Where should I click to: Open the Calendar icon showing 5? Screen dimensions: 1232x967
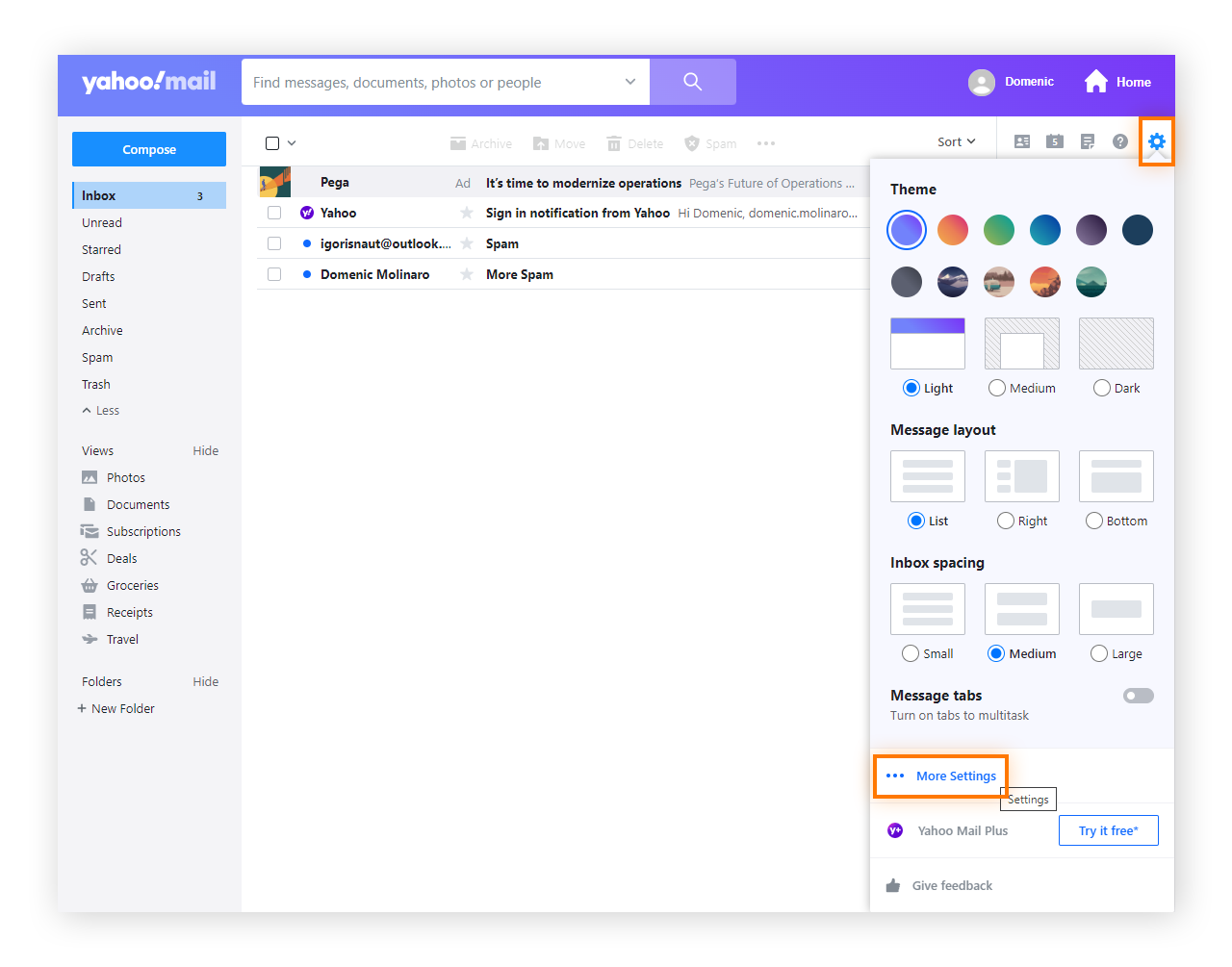(x=1054, y=141)
